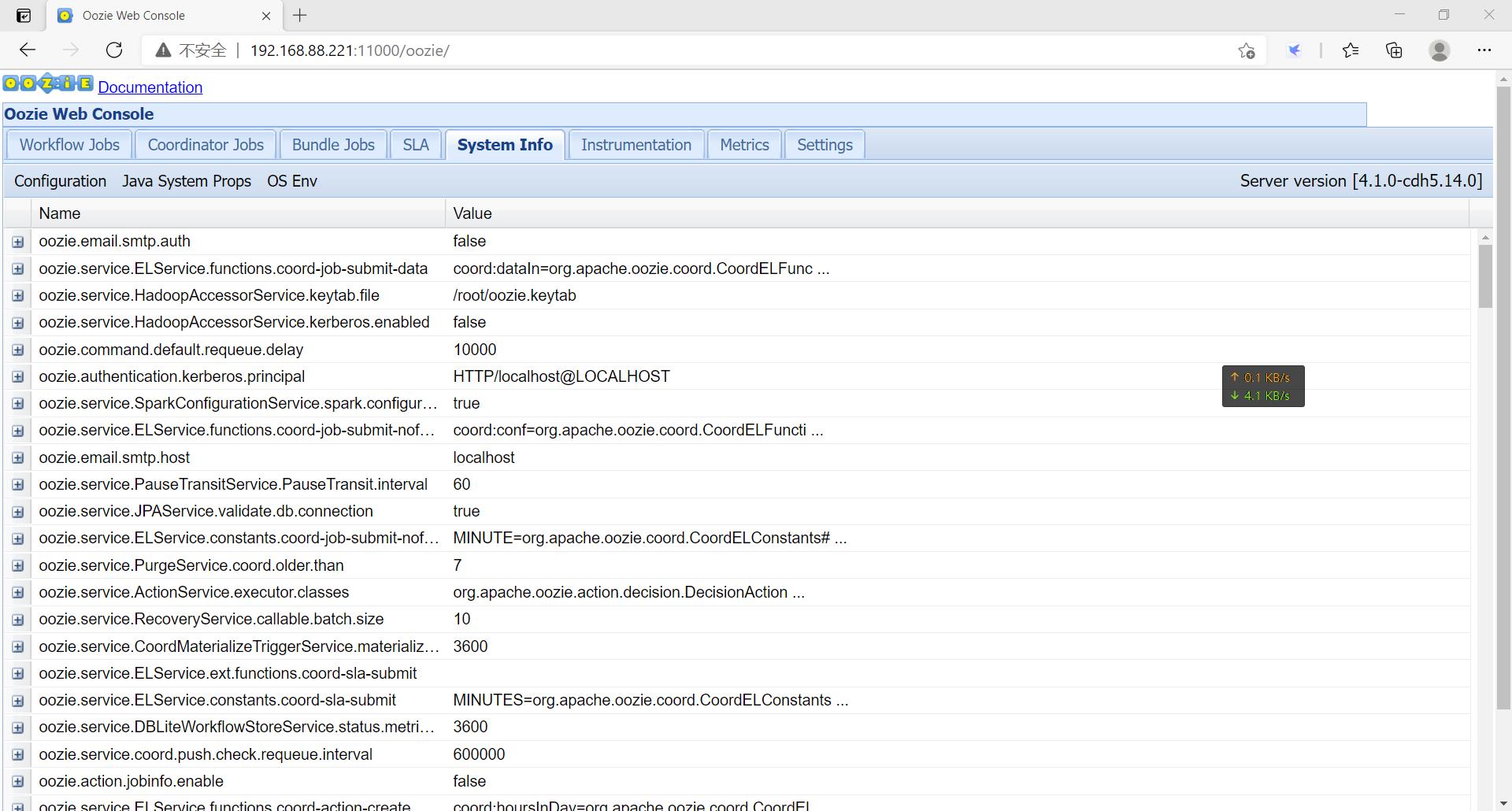The image size is (1512, 811).
Task: Open the Instrumentation tab
Action: [x=636, y=145]
